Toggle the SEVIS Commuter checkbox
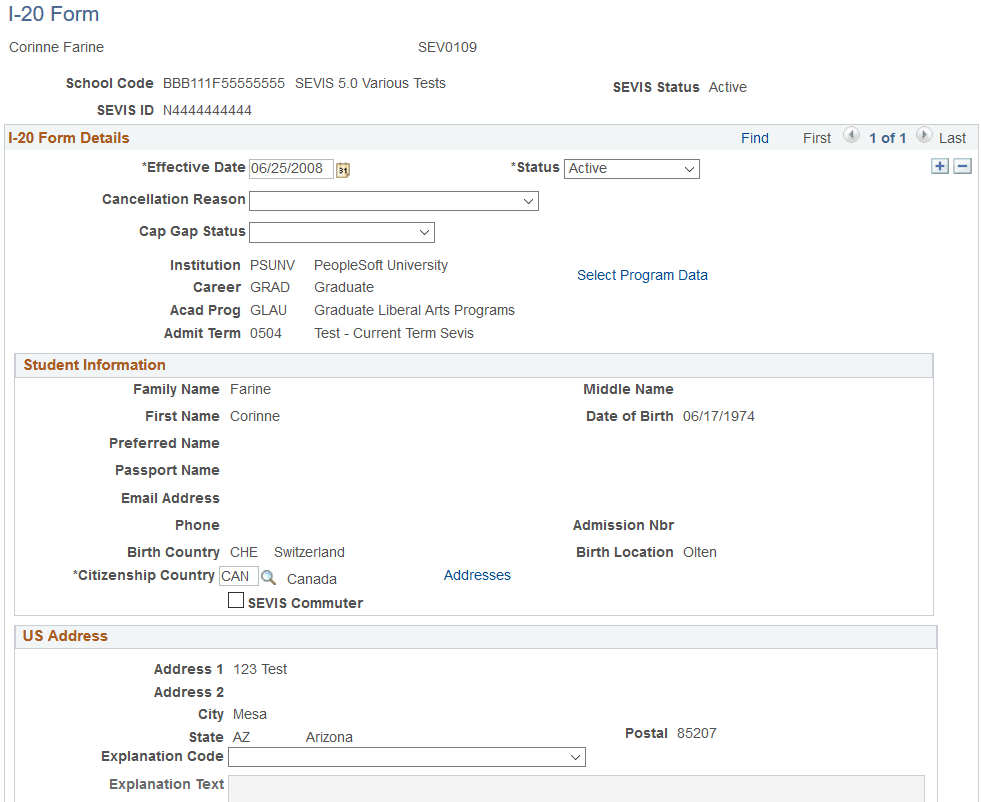The height and width of the screenshot is (802, 981). [236, 601]
